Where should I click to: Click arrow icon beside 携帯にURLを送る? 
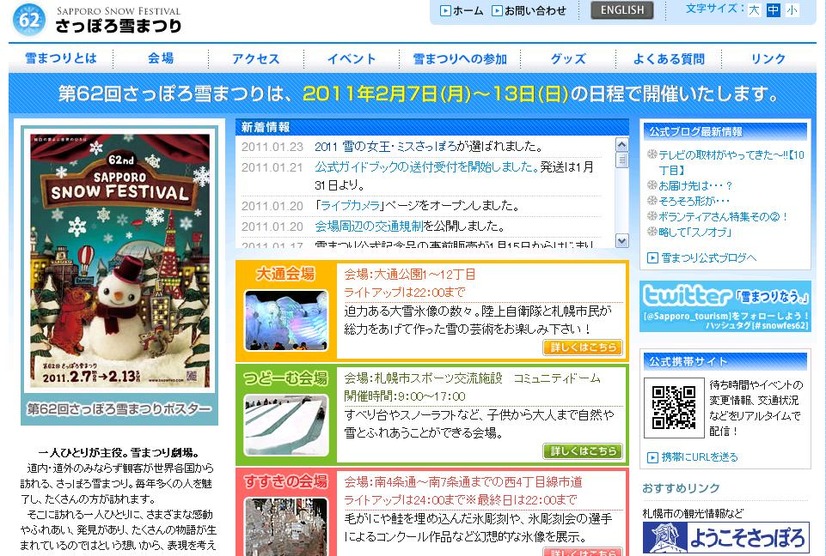pos(653,457)
